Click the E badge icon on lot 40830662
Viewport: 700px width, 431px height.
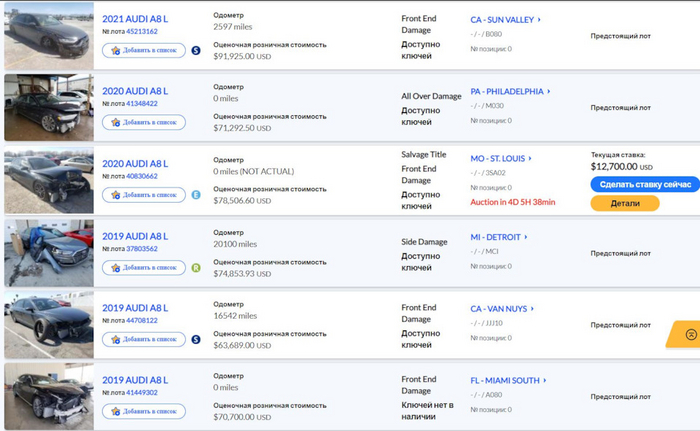click(x=196, y=194)
